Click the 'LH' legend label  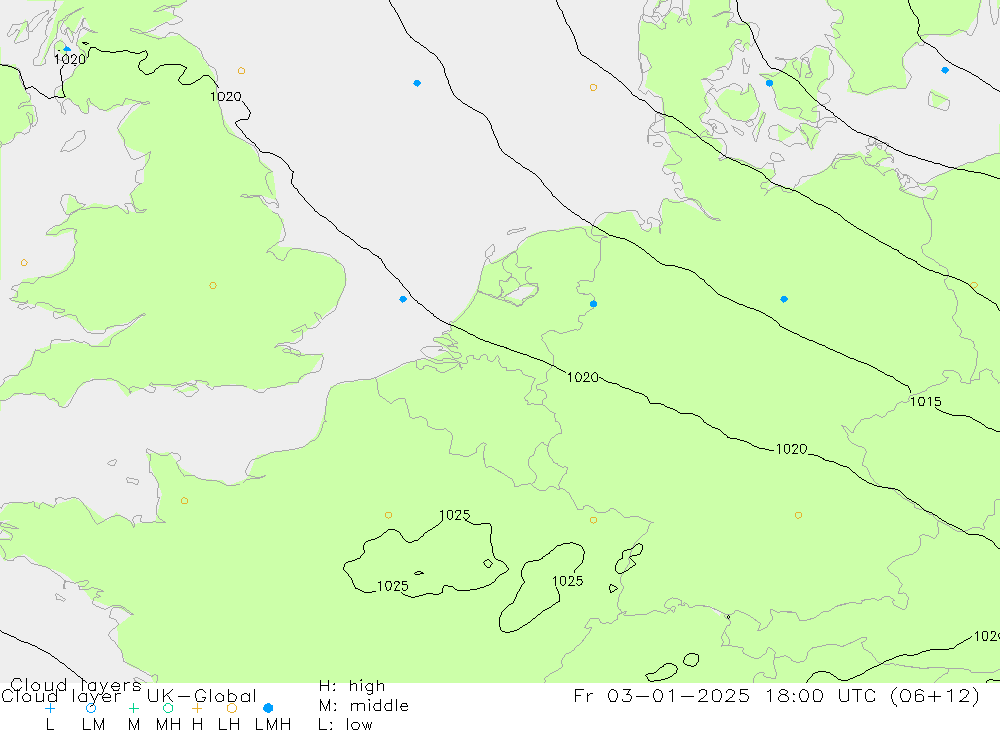point(229,725)
